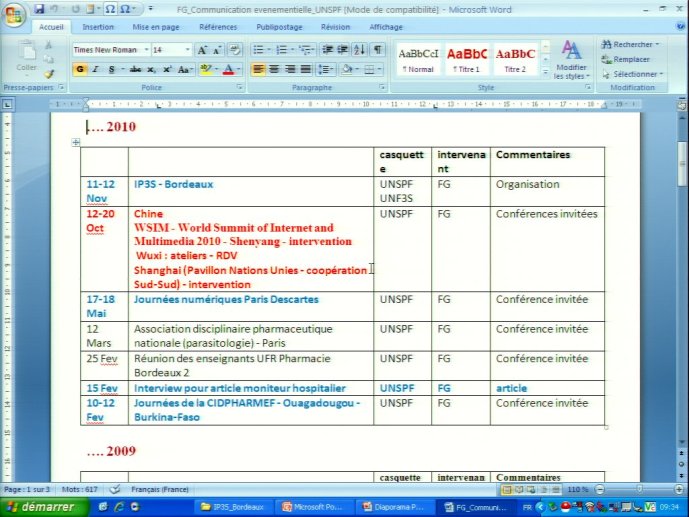Open the font color dropdown arrow
The image size is (689, 517).
(239, 69)
